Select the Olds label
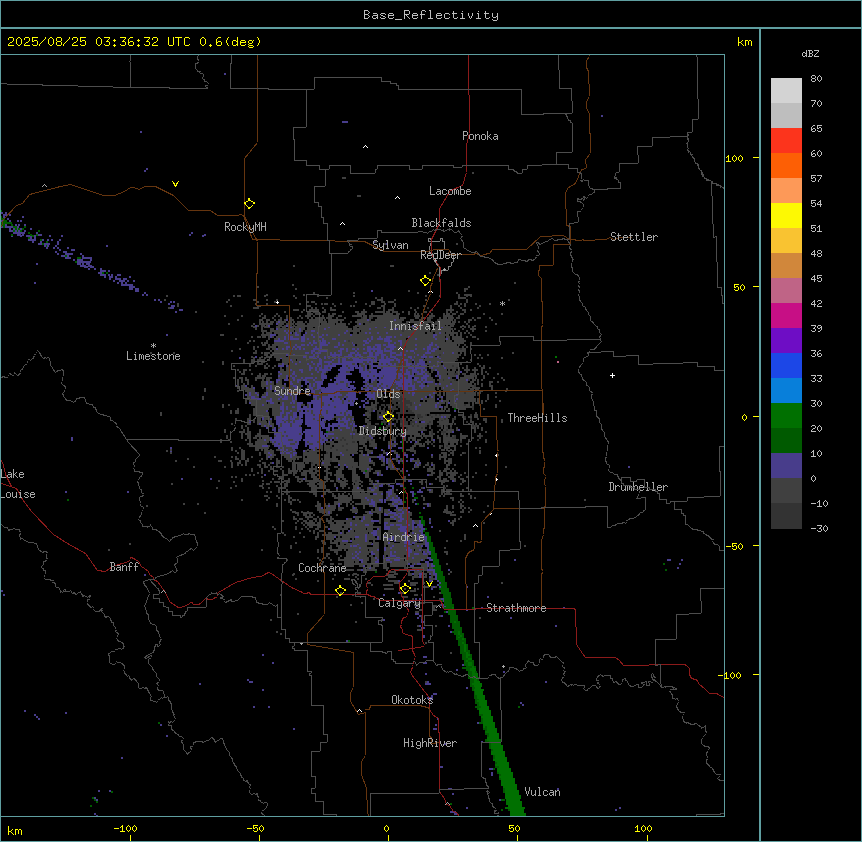 click(388, 394)
